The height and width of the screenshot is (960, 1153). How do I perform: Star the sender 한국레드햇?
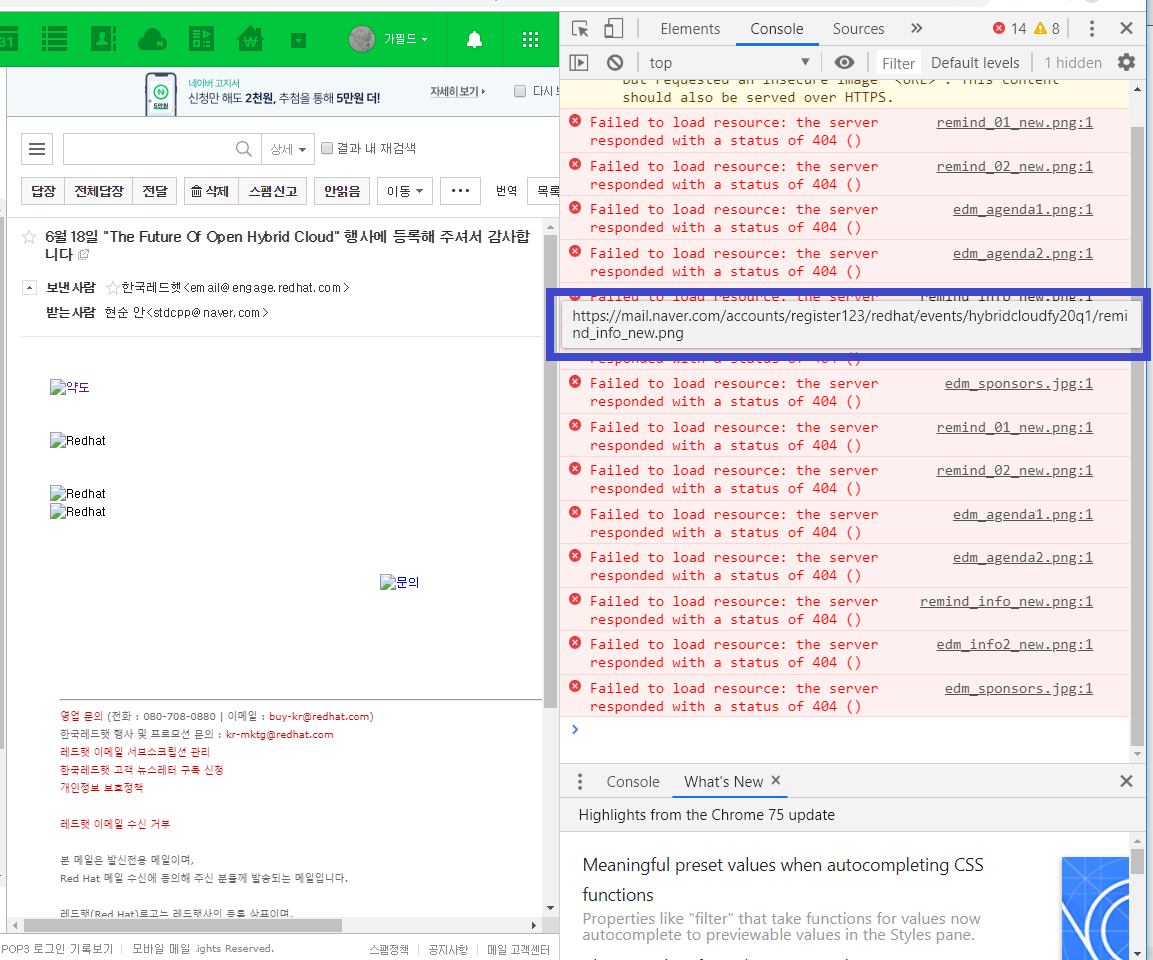click(x=113, y=287)
